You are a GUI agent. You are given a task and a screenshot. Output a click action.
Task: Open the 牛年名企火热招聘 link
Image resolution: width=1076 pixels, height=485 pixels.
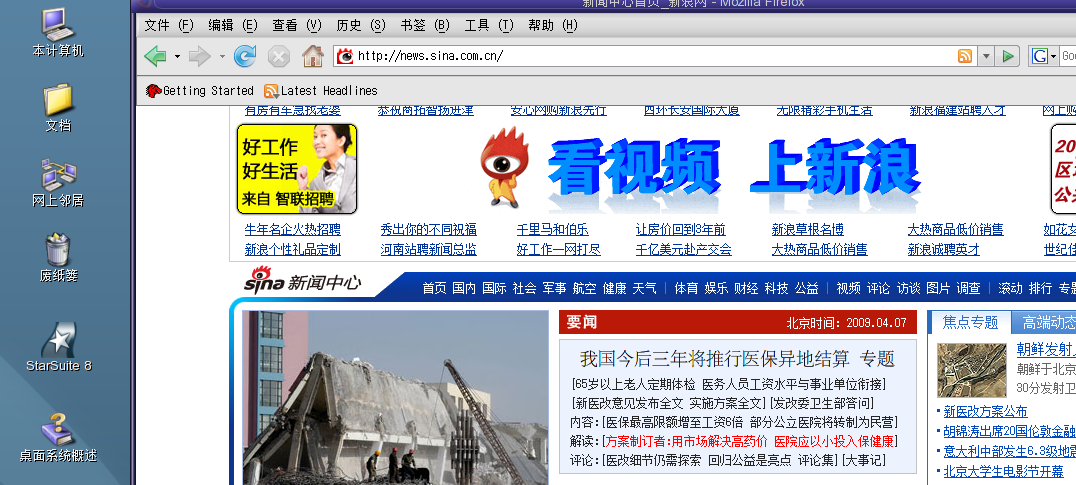coord(292,229)
